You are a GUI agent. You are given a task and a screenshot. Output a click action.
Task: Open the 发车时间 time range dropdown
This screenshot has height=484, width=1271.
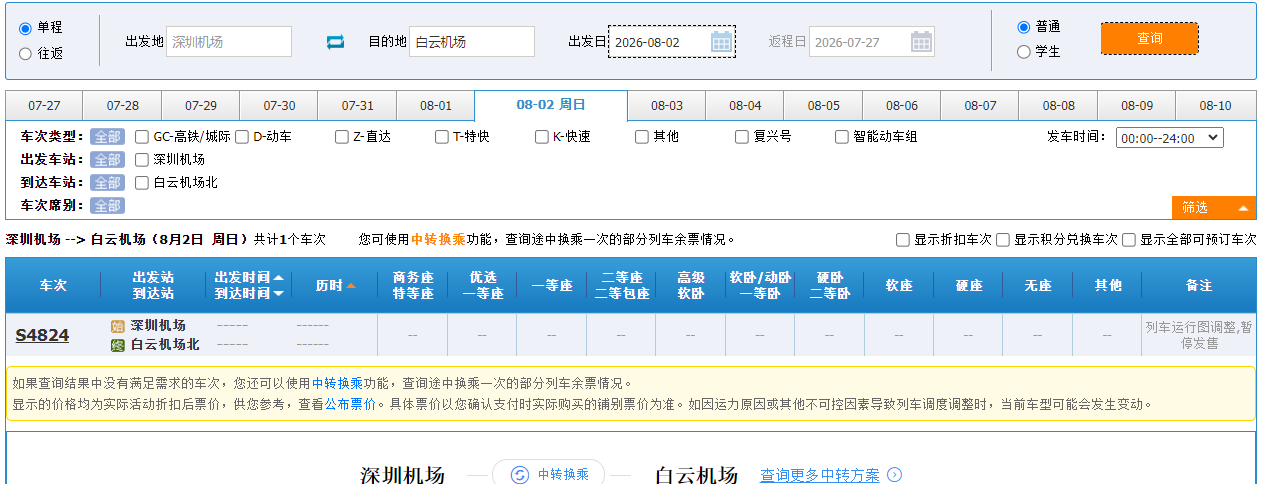pyautogui.click(x=1169, y=138)
